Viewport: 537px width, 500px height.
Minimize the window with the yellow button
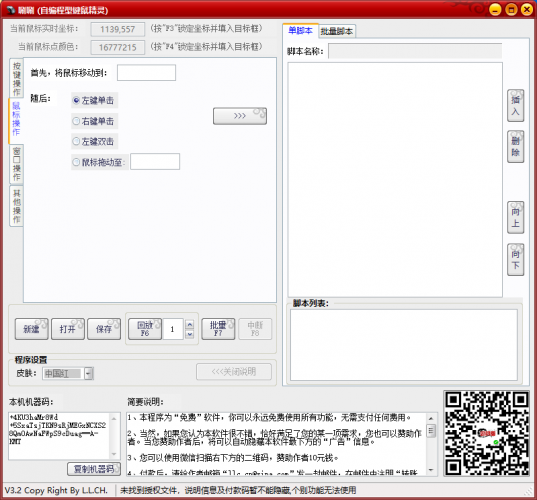click(x=495, y=9)
